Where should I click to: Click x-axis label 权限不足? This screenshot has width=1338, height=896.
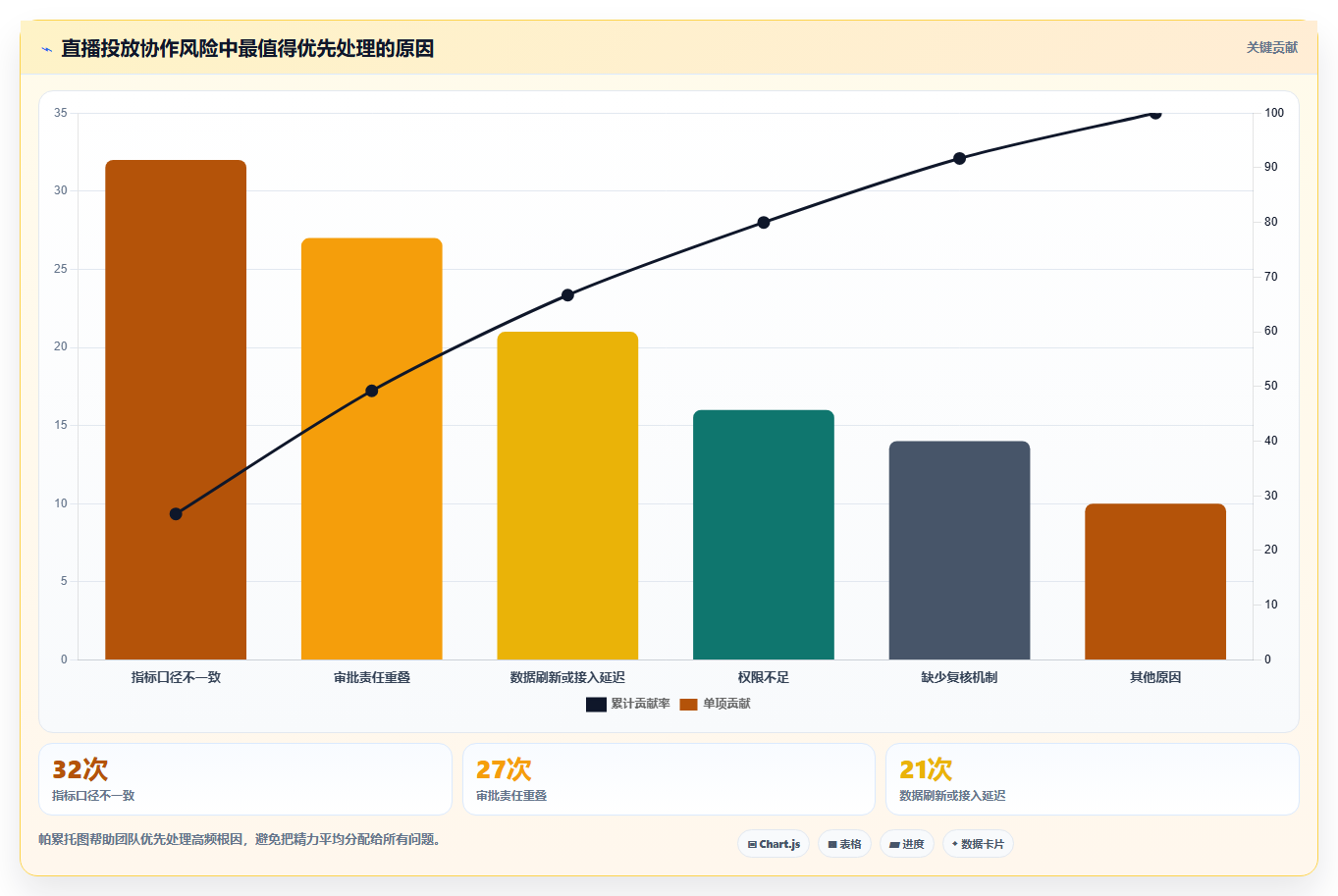[x=764, y=677]
